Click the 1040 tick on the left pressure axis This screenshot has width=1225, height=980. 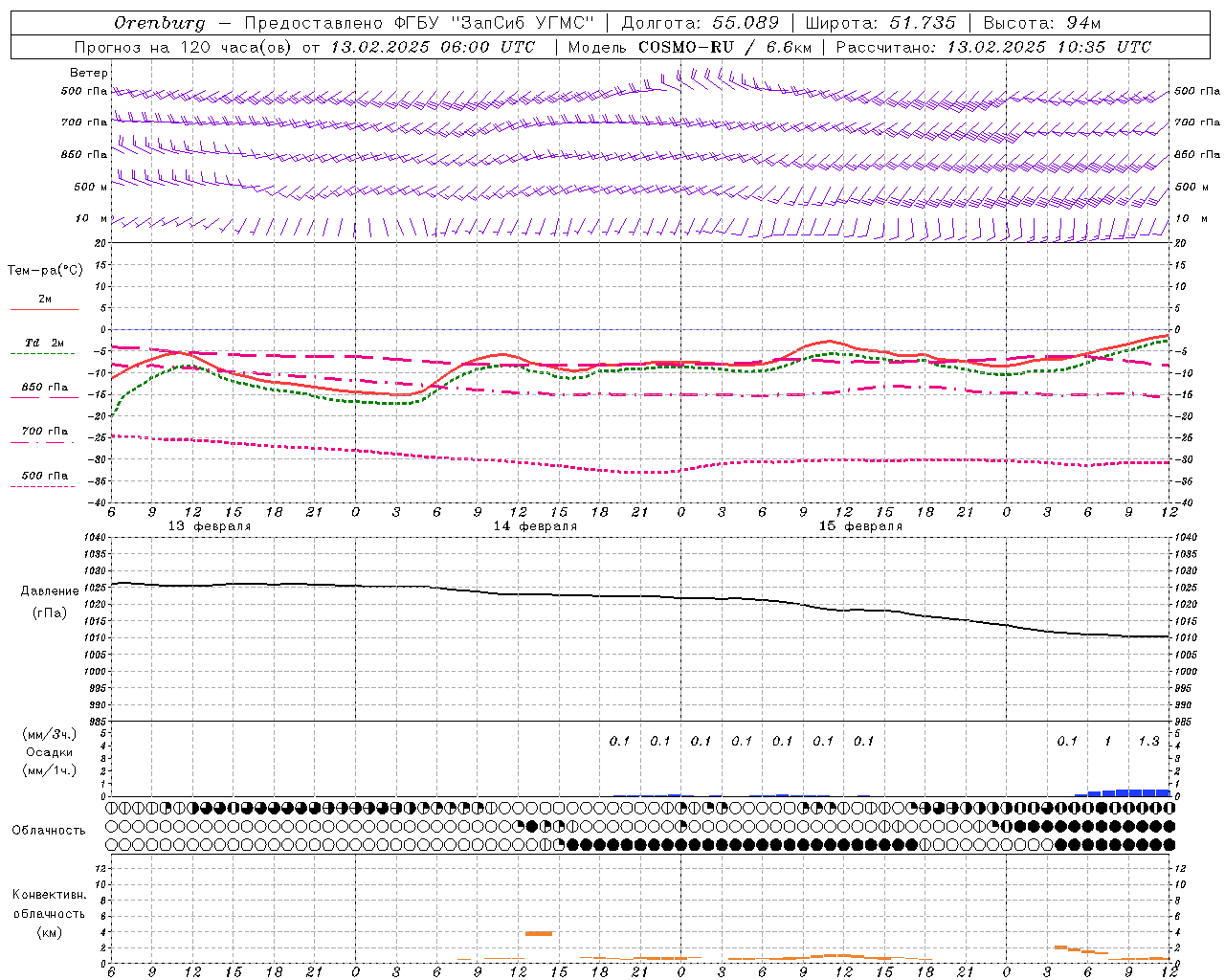(x=94, y=538)
